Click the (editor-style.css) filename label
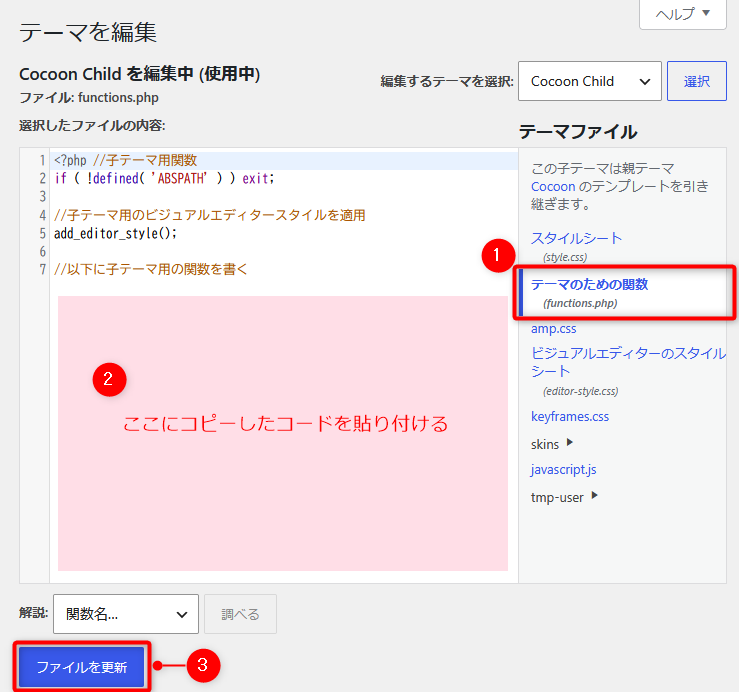 pos(581,391)
